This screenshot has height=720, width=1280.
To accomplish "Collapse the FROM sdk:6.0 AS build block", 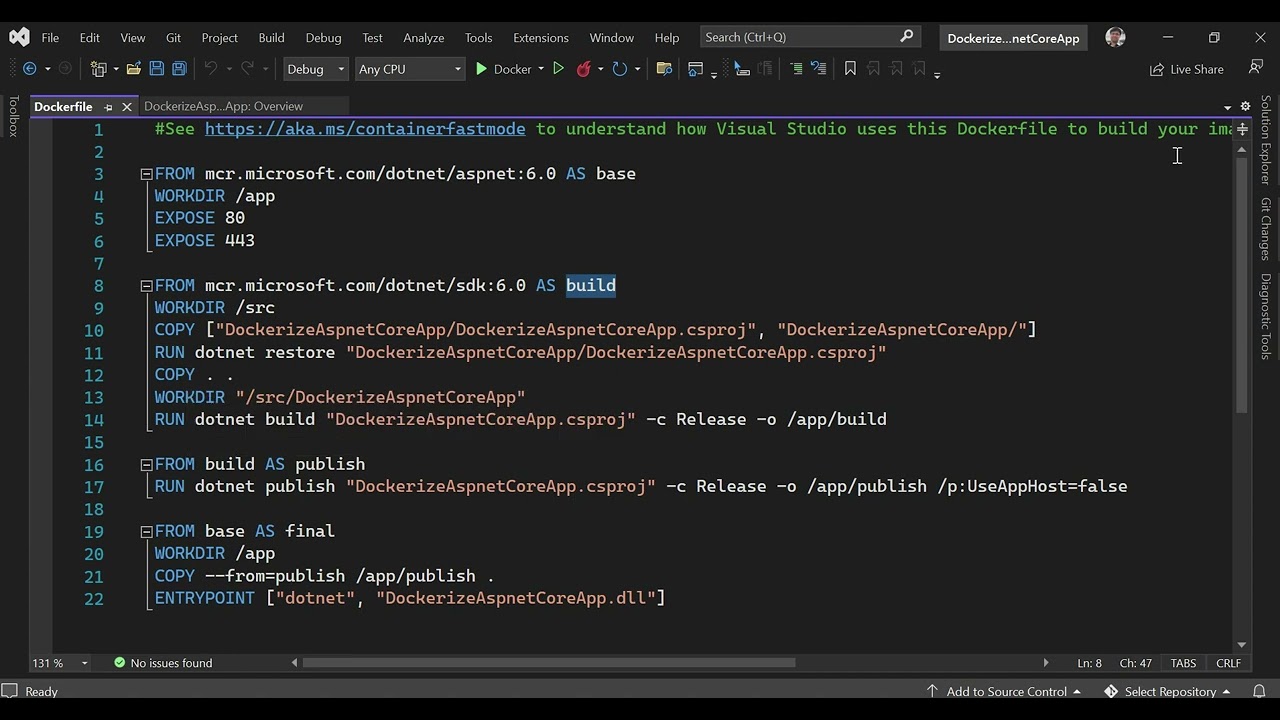I will 146,286.
